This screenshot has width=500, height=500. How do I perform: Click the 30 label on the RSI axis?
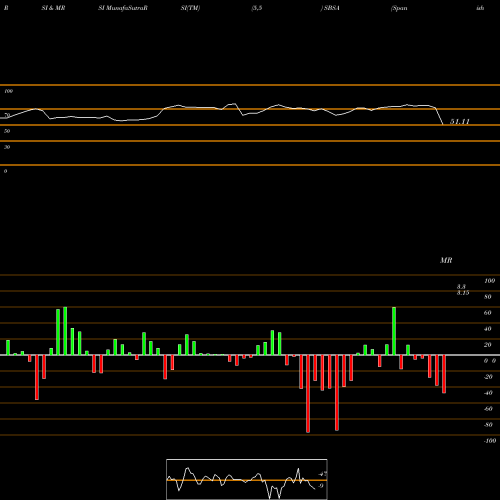(7, 147)
